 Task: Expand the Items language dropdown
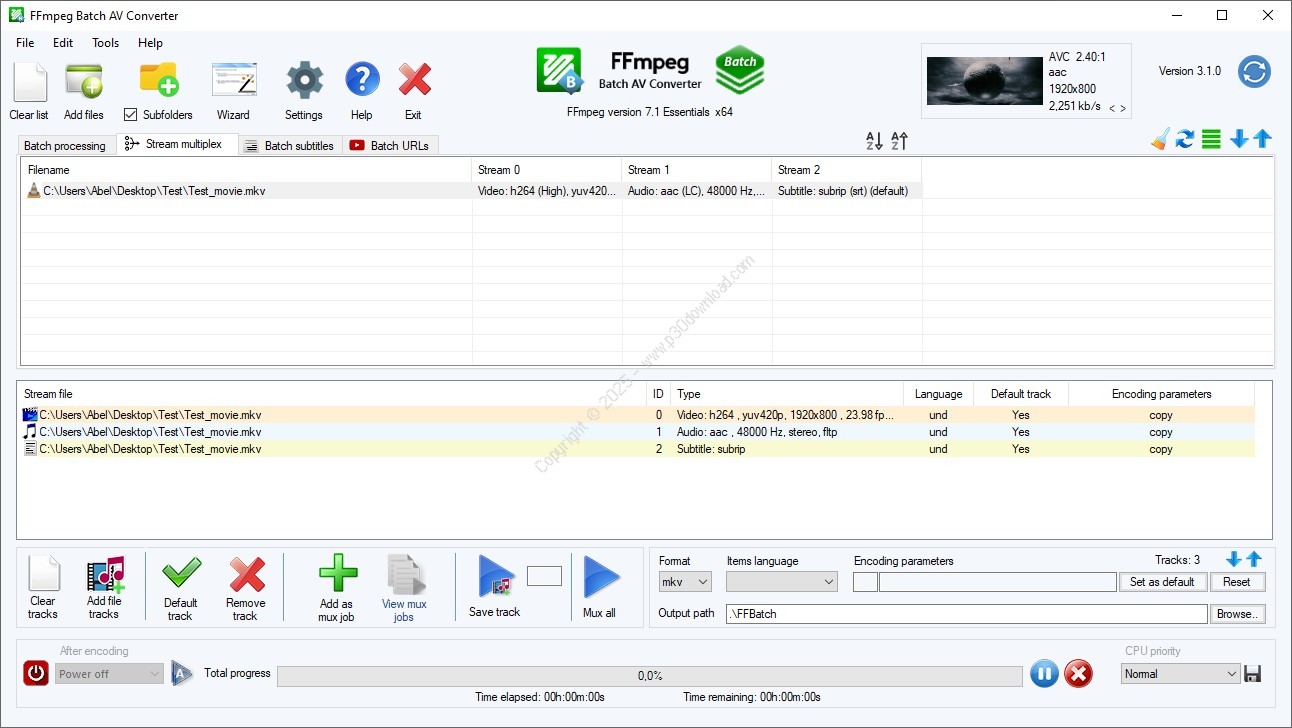781,581
